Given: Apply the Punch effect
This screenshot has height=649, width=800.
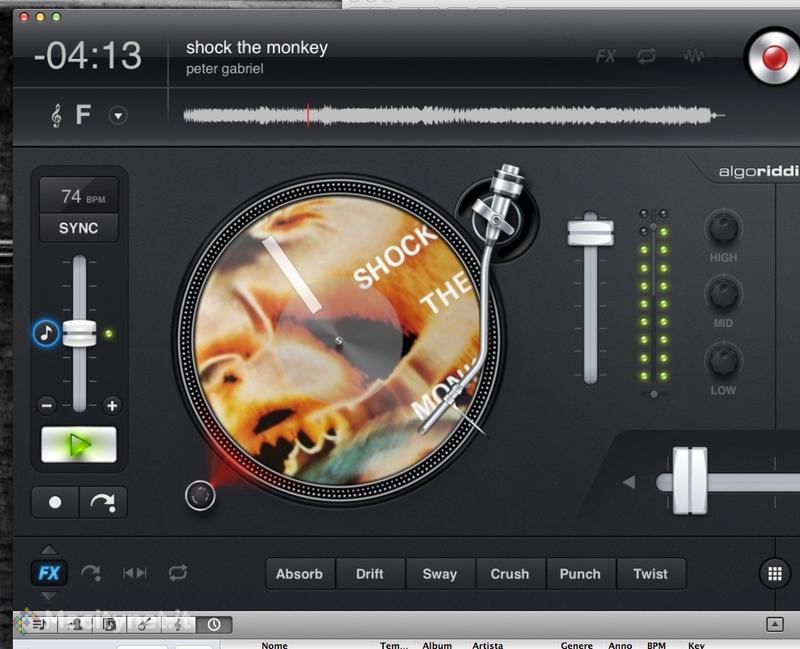Looking at the screenshot, I should 581,574.
